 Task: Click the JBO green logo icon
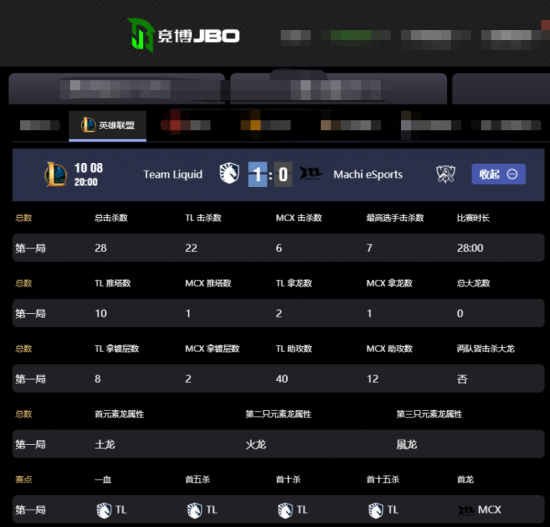click(141, 35)
